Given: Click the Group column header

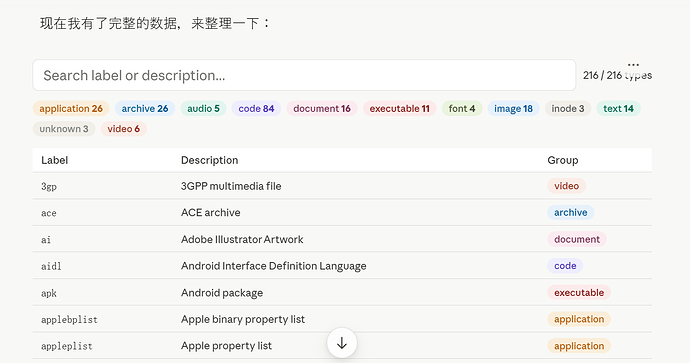Looking at the screenshot, I should (x=562, y=160).
